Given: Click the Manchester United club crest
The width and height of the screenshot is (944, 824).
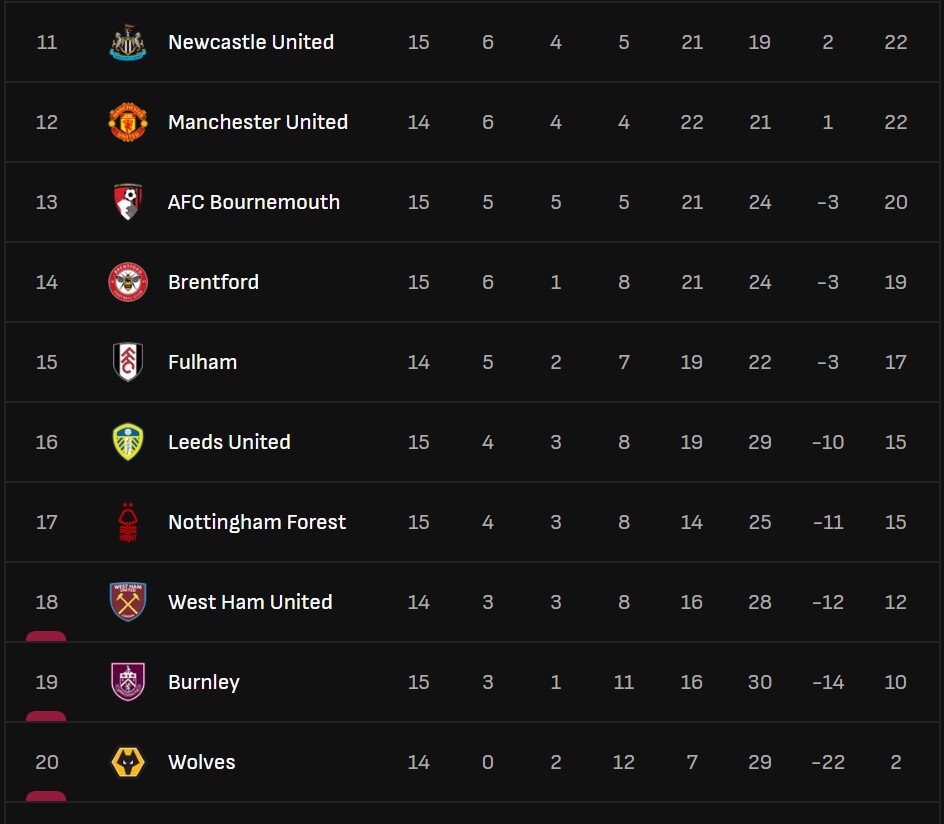Looking at the screenshot, I should (x=128, y=122).
